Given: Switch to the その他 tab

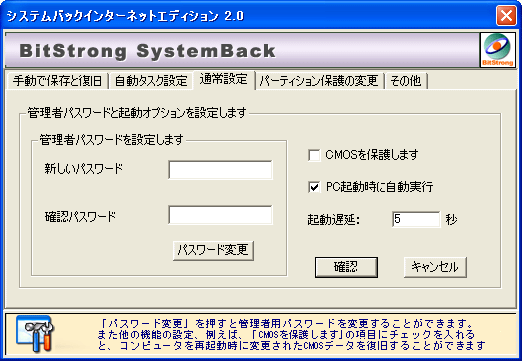Looking at the screenshot, I should coord(406,81).
